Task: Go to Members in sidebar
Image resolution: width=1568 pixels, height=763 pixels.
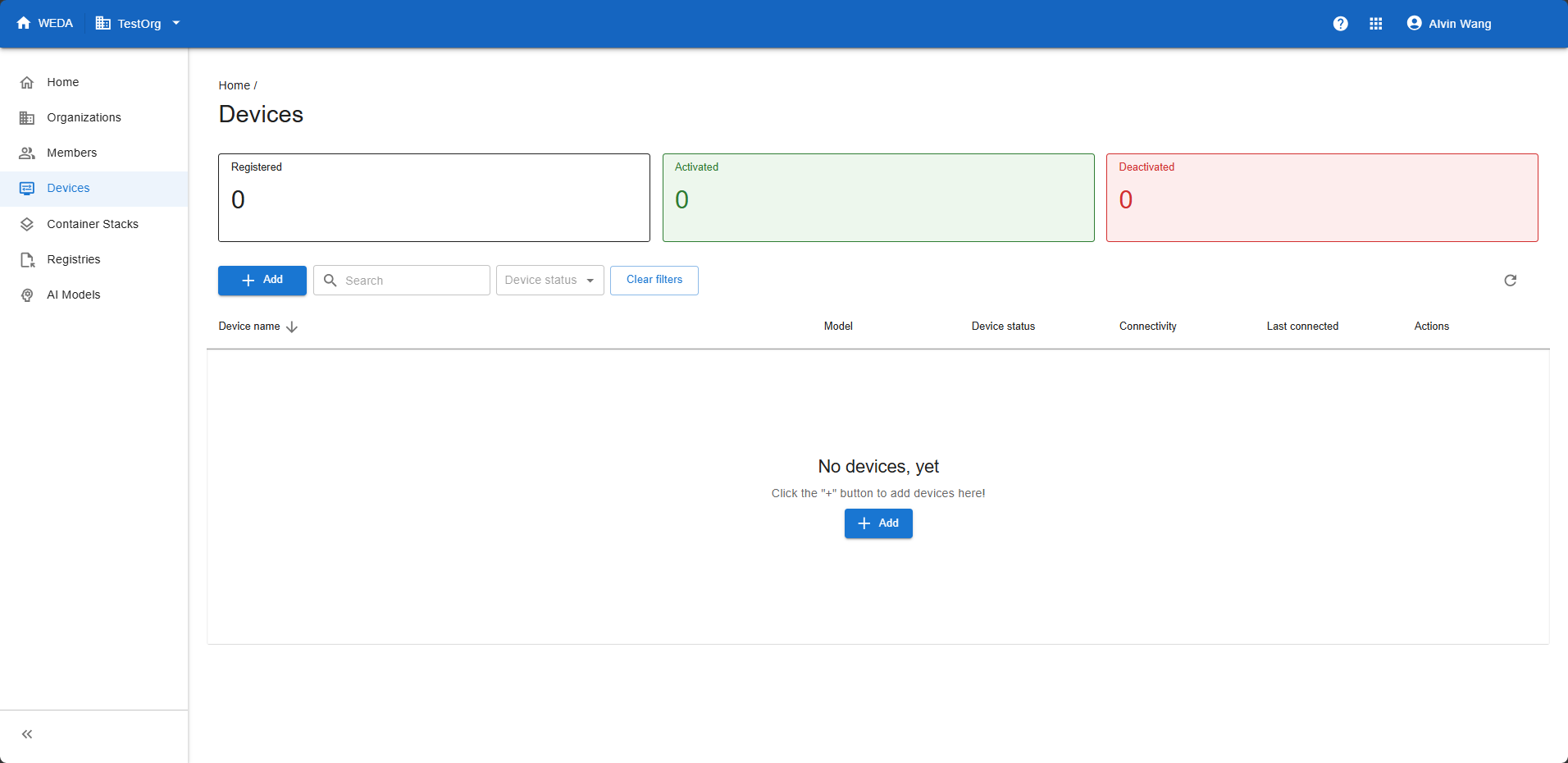Action: (94, 153)
